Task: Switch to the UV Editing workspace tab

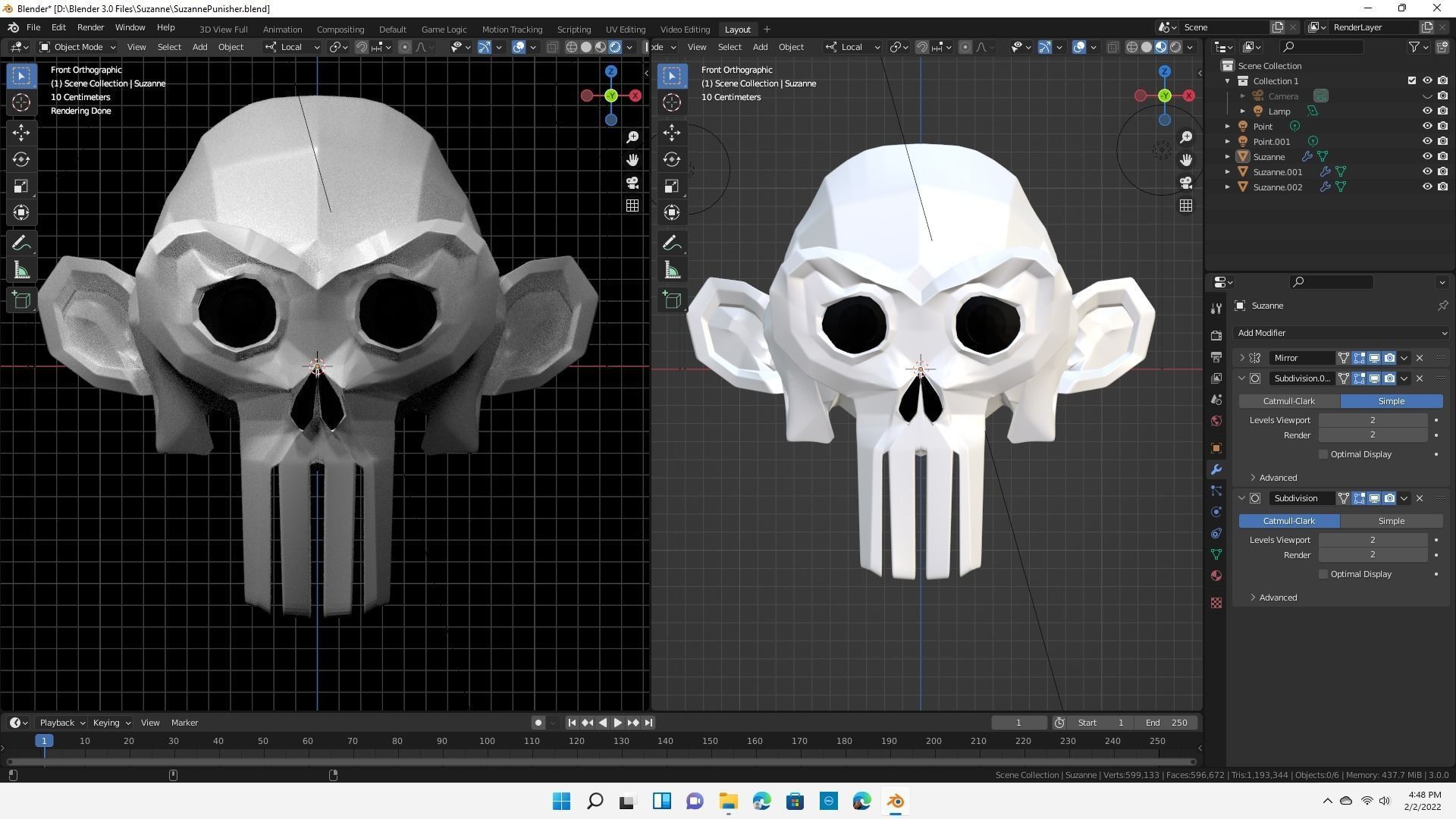Action: tap(626, 30)
